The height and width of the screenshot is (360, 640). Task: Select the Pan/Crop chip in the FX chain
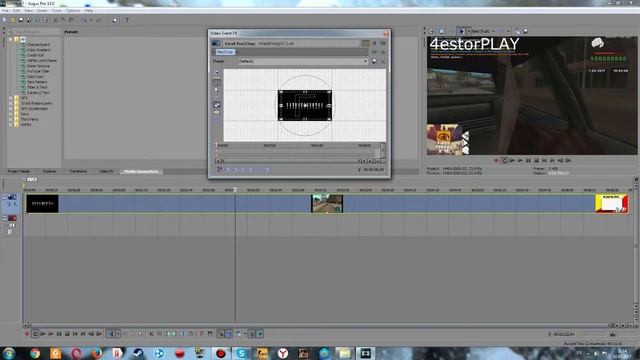(x=225, y=52)
